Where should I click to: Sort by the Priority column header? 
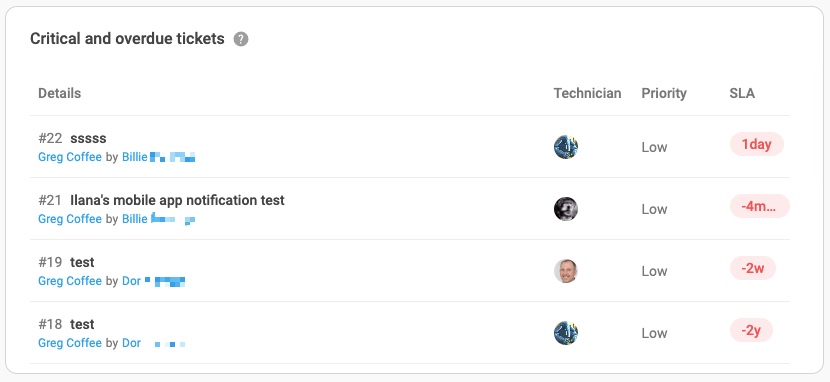(664, 94)
